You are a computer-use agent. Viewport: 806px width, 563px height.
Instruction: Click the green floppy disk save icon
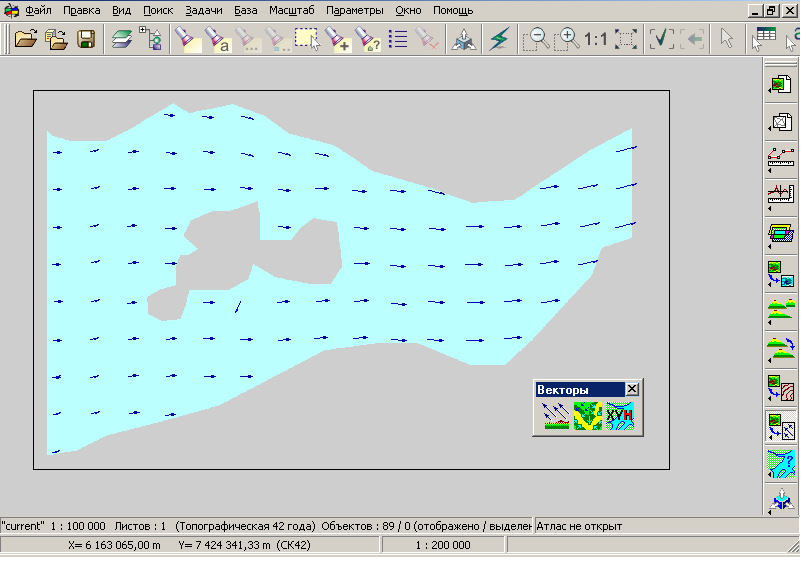pyautogui.click(x=86, y=40)
